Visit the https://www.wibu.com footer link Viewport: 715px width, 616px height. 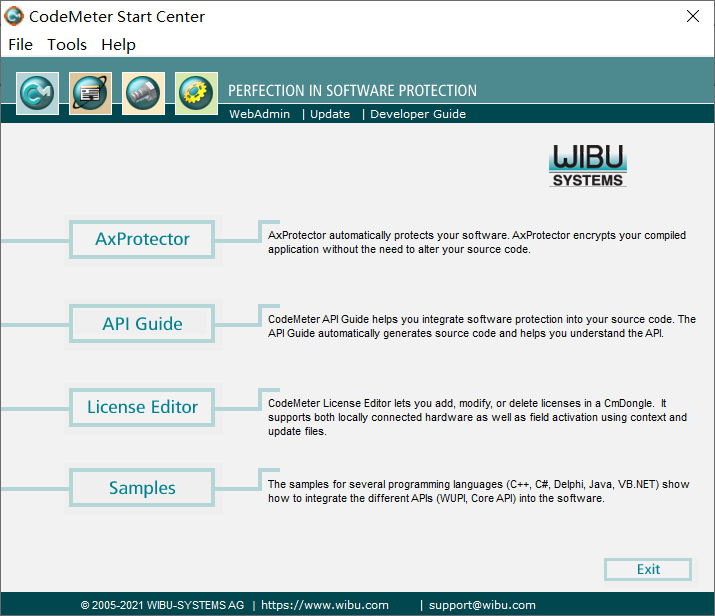click(x=325, y=605)
